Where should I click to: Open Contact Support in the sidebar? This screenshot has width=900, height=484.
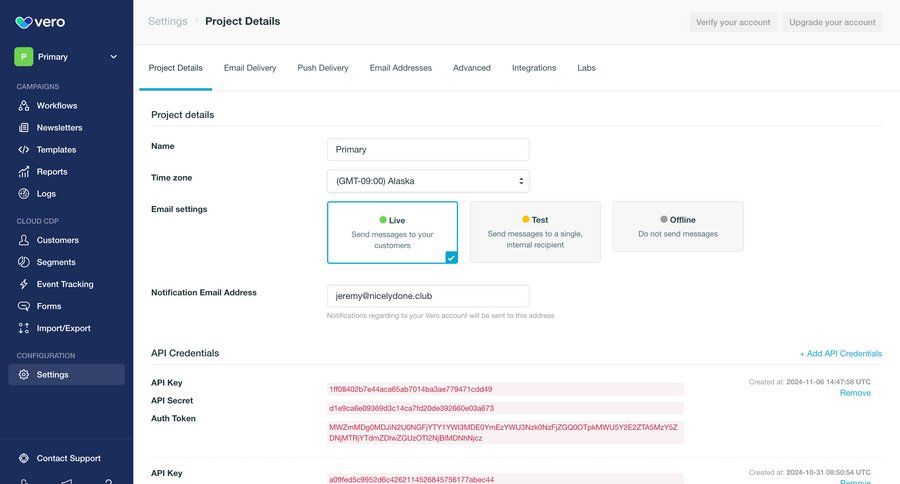(x=69, y=458)
